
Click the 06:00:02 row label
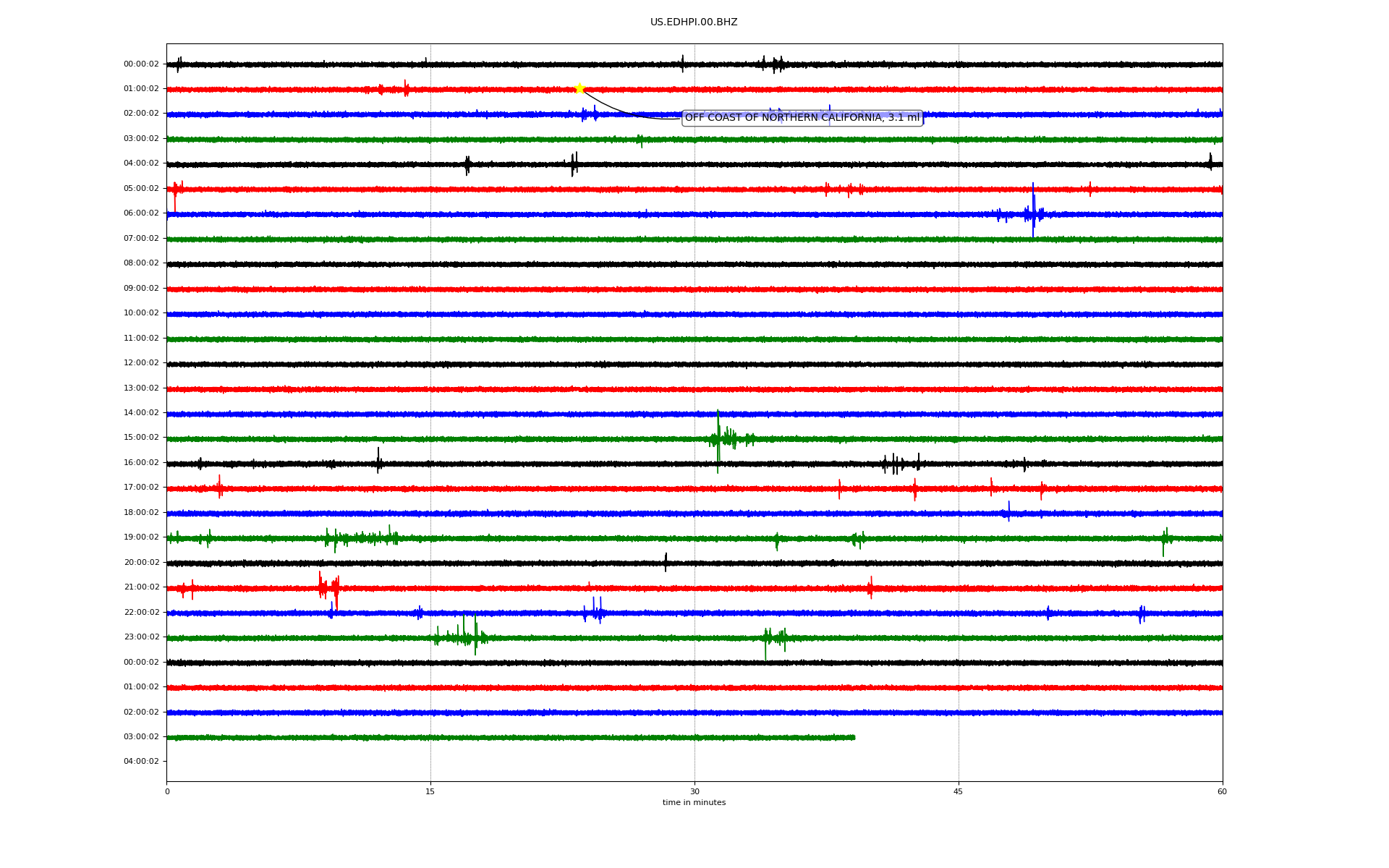click(141, 213)
